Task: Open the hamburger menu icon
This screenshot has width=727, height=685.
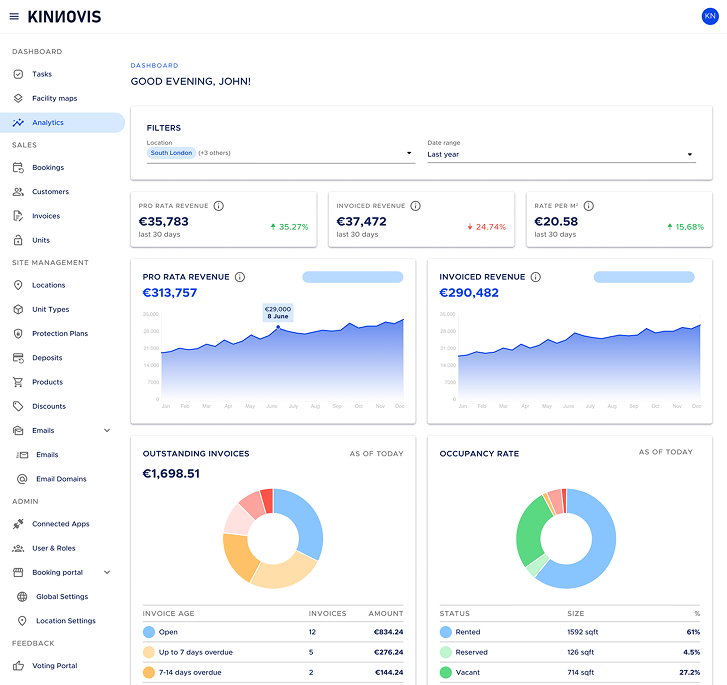Action: [x=14, y=17]
